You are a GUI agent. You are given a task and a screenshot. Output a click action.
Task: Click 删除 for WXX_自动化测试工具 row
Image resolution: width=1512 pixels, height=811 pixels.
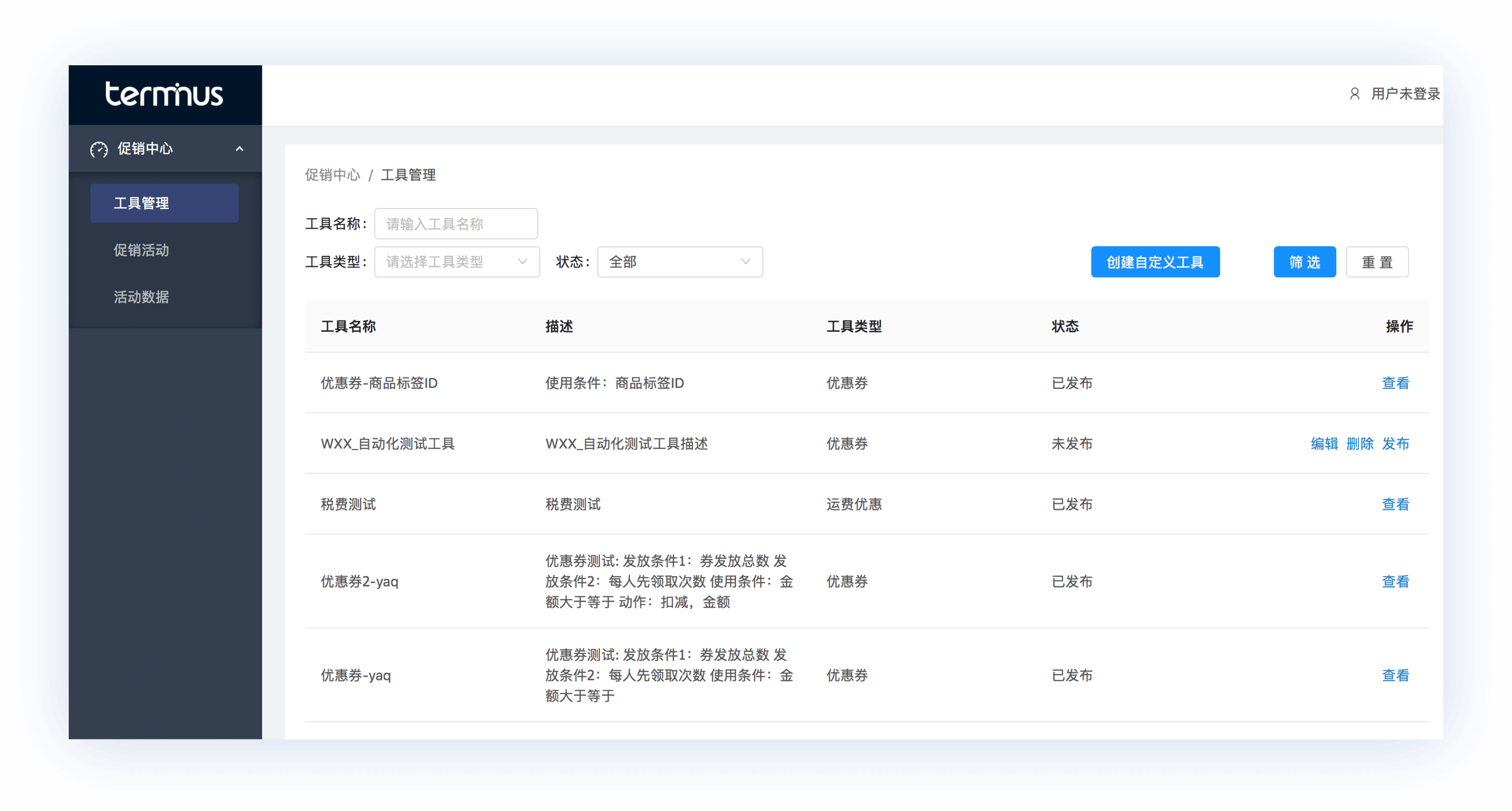click(1360, 444)
